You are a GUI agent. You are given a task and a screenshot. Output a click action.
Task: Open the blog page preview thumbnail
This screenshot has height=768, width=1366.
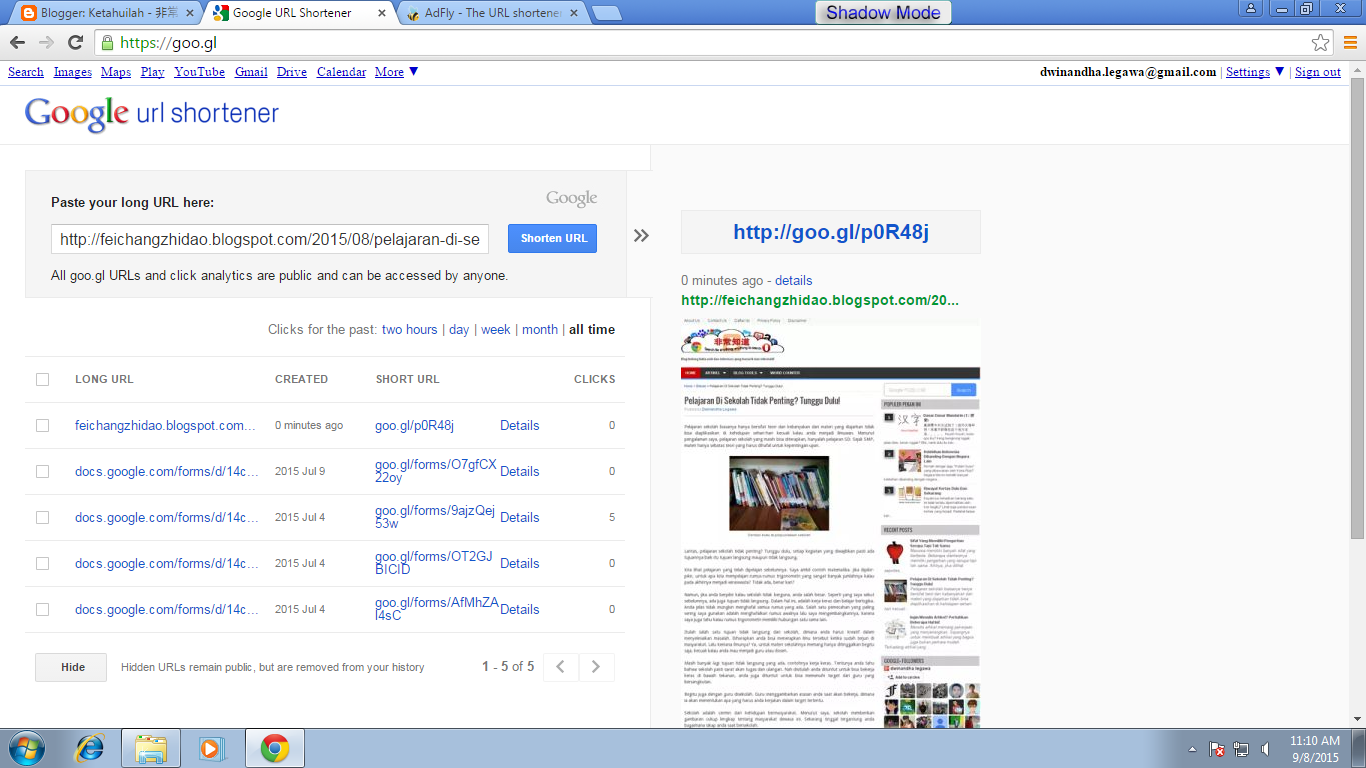(x=831, y=521)
